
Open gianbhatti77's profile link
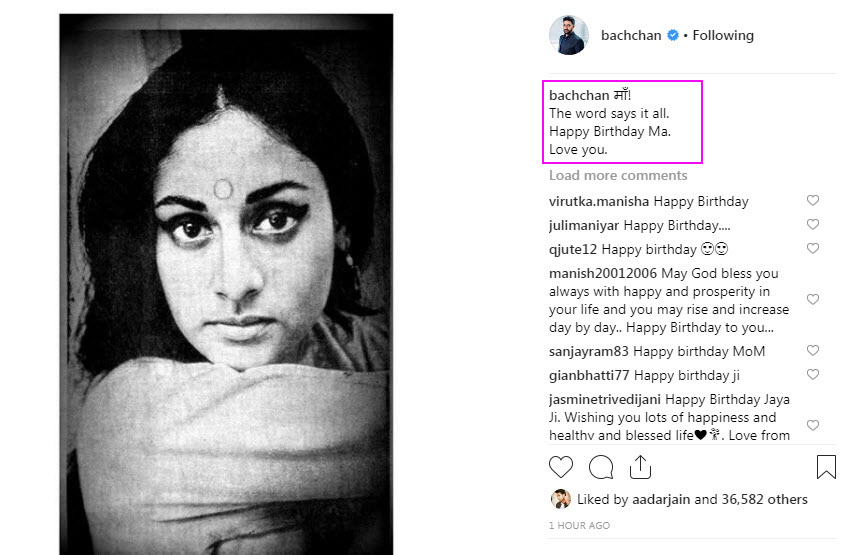pyautogui.click(x=589, y=375)
